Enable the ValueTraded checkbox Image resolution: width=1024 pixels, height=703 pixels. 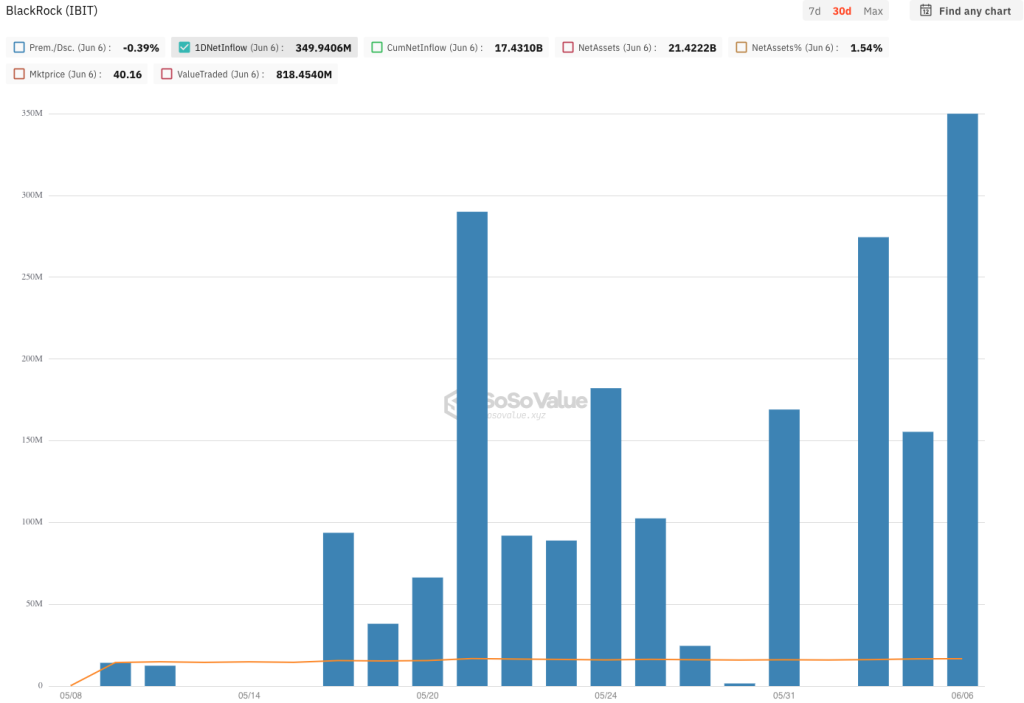[x=167, y=74]
